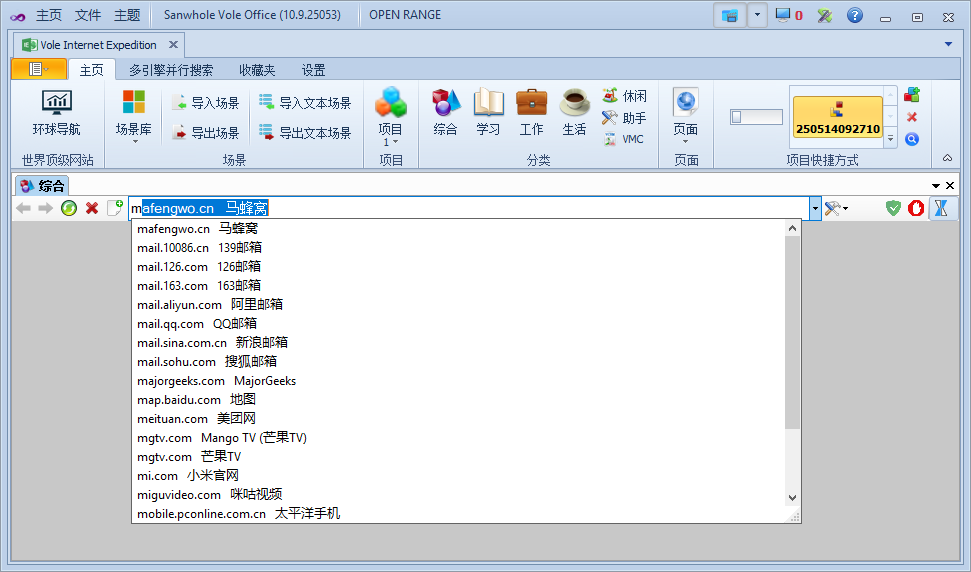
Task: Click the clapperboard button in title bar
Action: [x=730, y=15]
